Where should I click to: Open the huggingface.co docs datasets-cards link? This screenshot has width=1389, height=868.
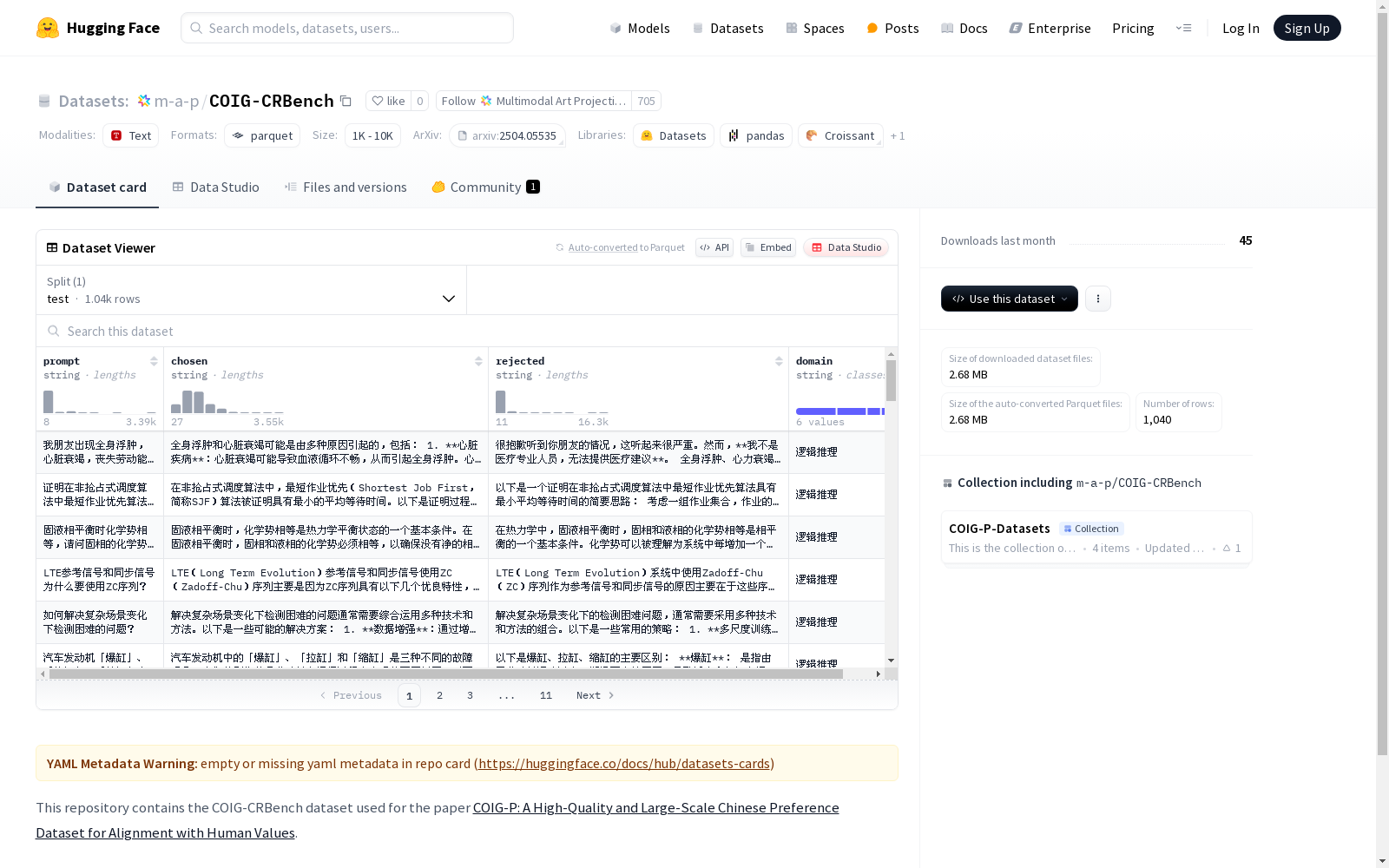pyautogui.click(x=624, y=764)
